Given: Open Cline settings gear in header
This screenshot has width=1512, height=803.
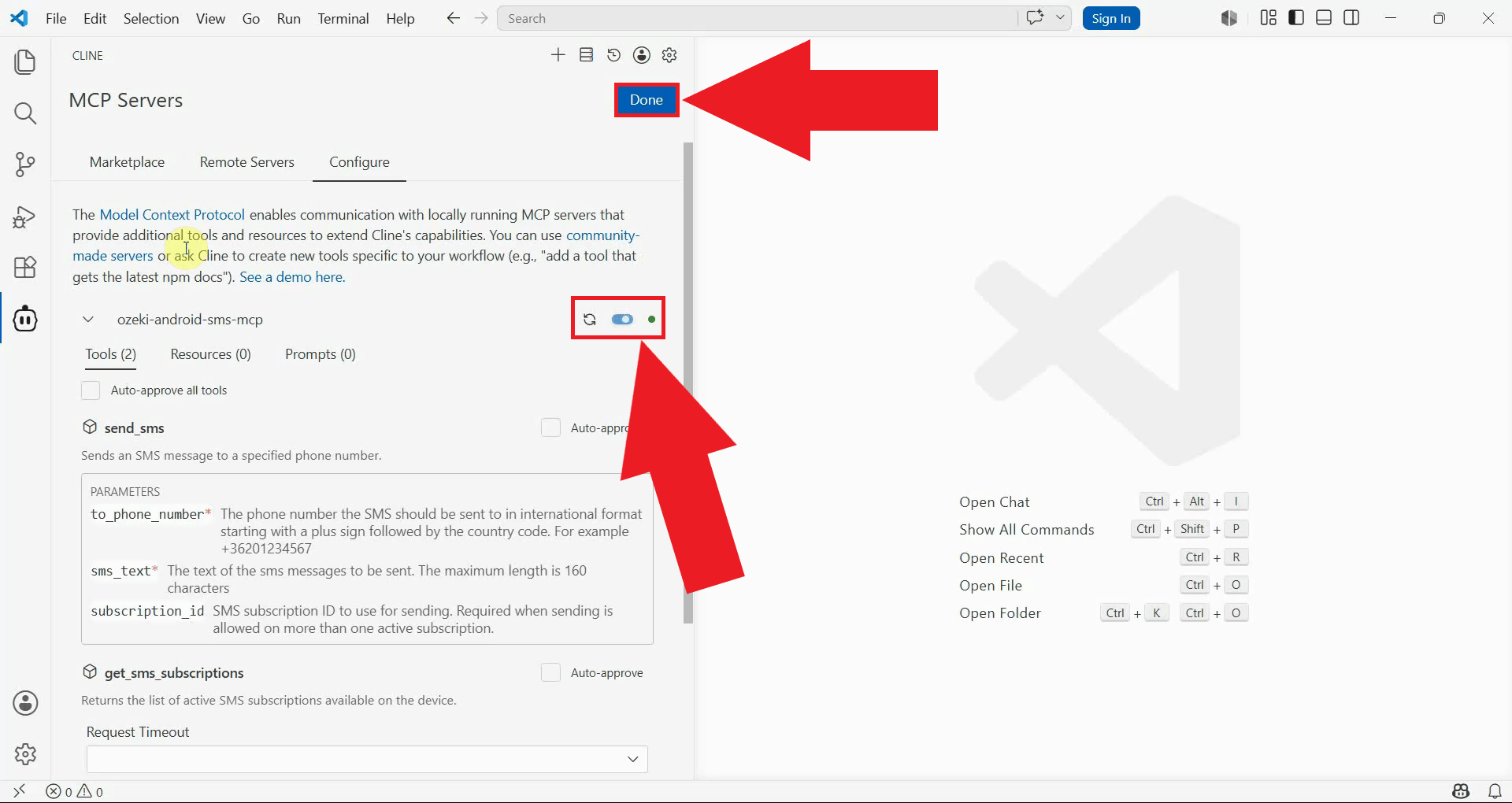Looking at the screenshot, I should 669,55.
